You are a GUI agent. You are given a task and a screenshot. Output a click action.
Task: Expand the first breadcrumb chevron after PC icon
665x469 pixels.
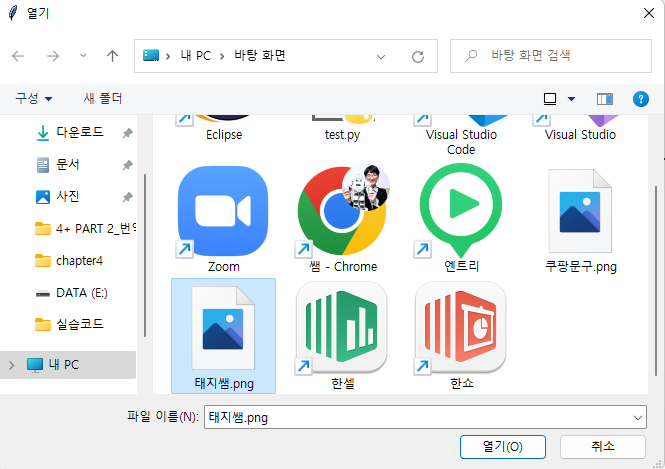(x=168, y=56)
